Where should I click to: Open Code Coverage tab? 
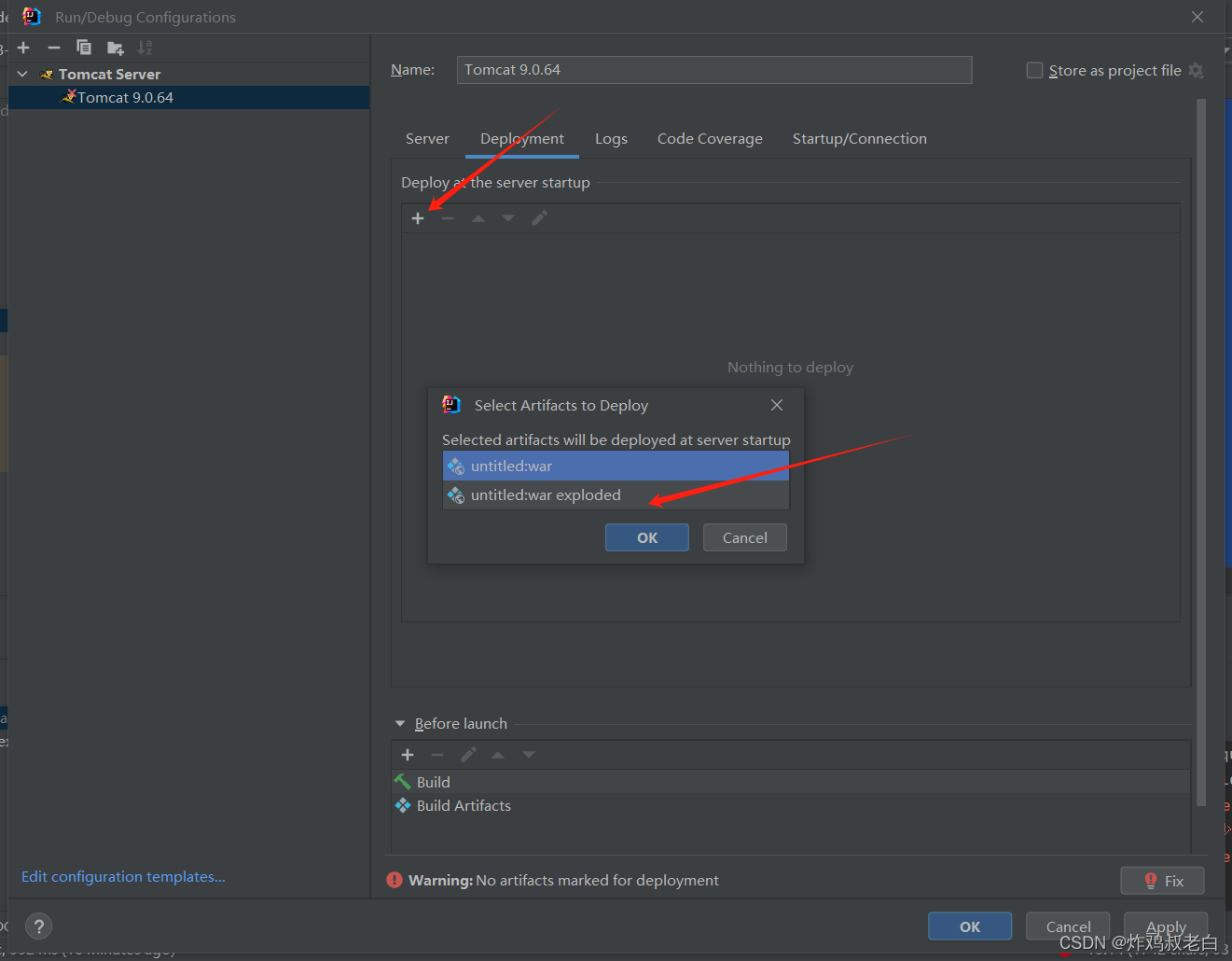pos(710,139)
